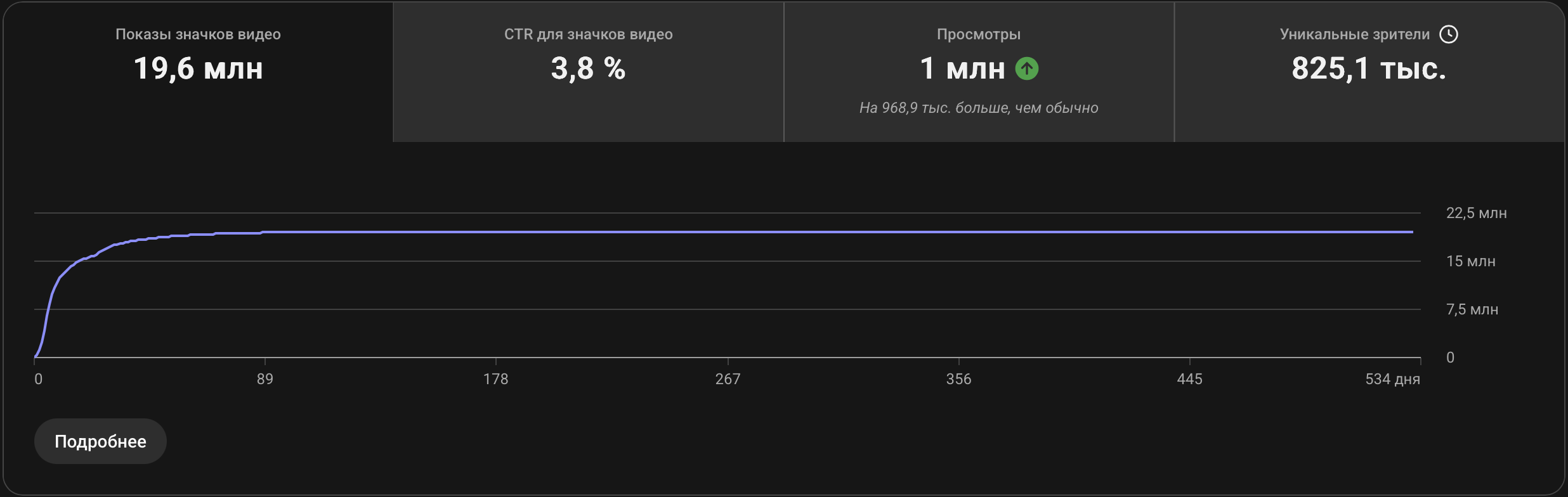Viewport: 1568px width, 497px height.
Task: Click the 22,5 млн y-axis label
Action: click(x=1476, y=213)
